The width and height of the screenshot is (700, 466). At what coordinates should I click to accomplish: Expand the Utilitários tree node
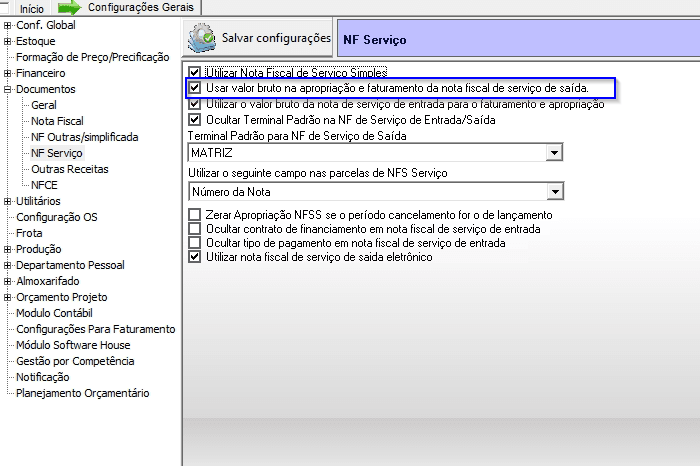point(7,201)
